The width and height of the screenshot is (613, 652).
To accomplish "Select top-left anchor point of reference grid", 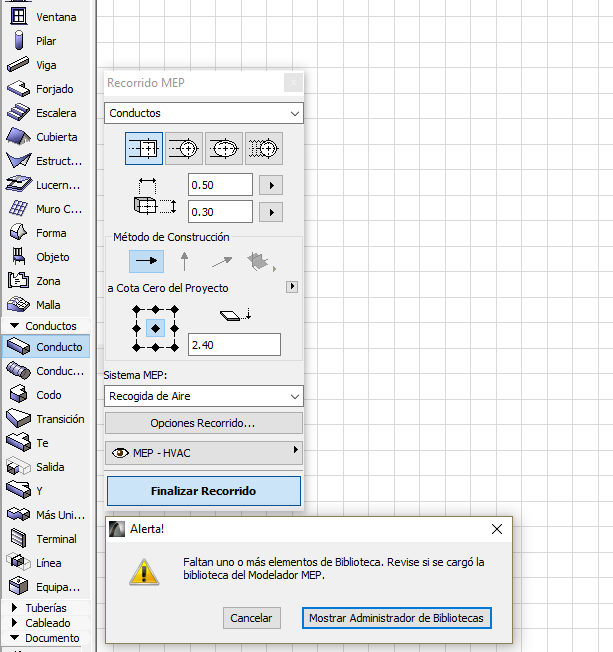I will tap(136, 309).
